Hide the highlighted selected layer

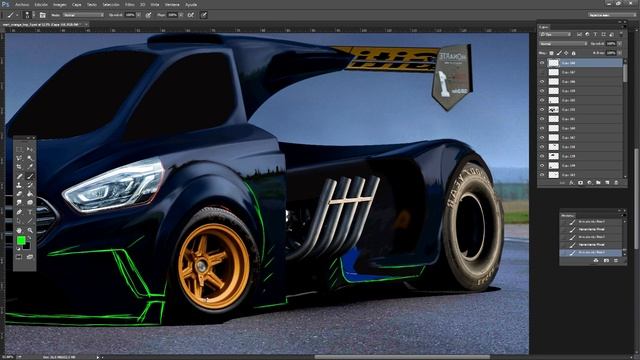[542, 63]
